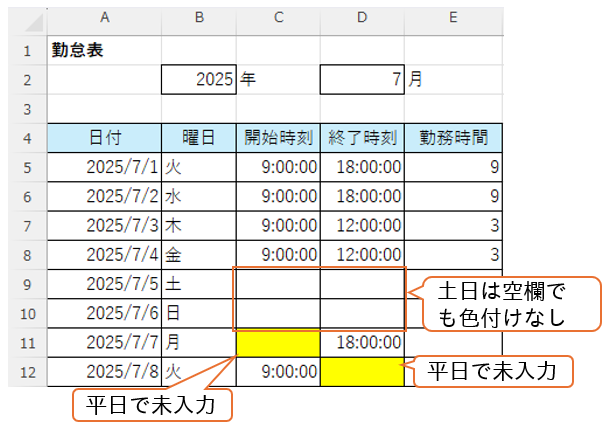This screenshot has height=423, width=606.
Task: Click weekday cell 金
Action: [x=199, y=255]
